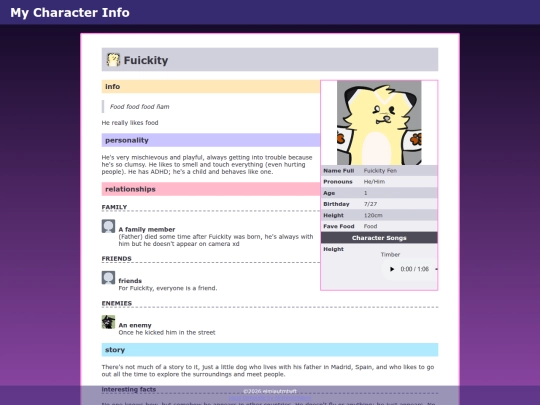The image size is (540, 405).
Task: Click the 0:00 / 1:06 audio time display
Action: (415, 269)
